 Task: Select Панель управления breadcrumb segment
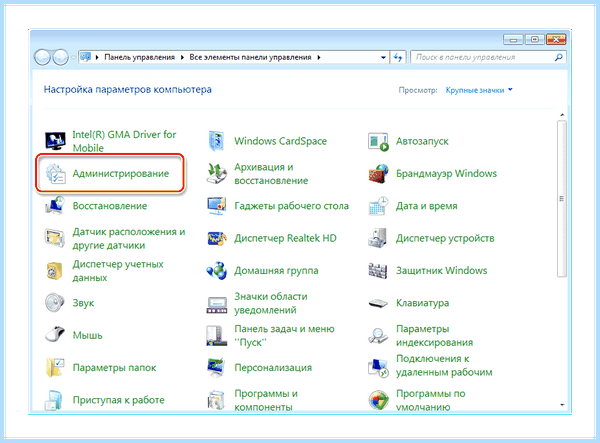pyautogui.click(x=139, y=57)
